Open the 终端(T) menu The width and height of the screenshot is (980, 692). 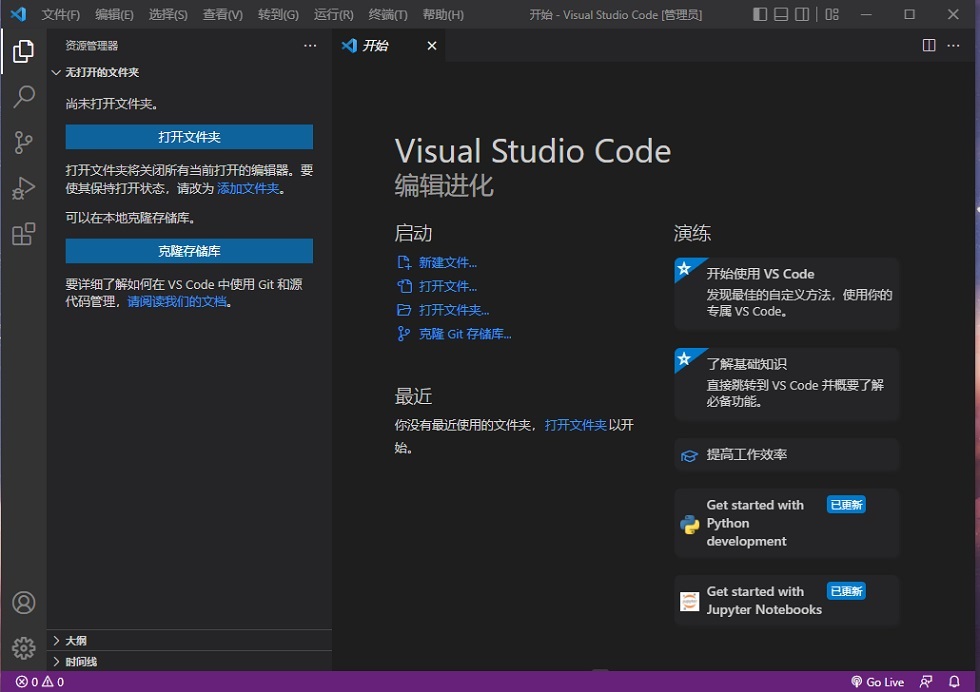pos(388,14)
